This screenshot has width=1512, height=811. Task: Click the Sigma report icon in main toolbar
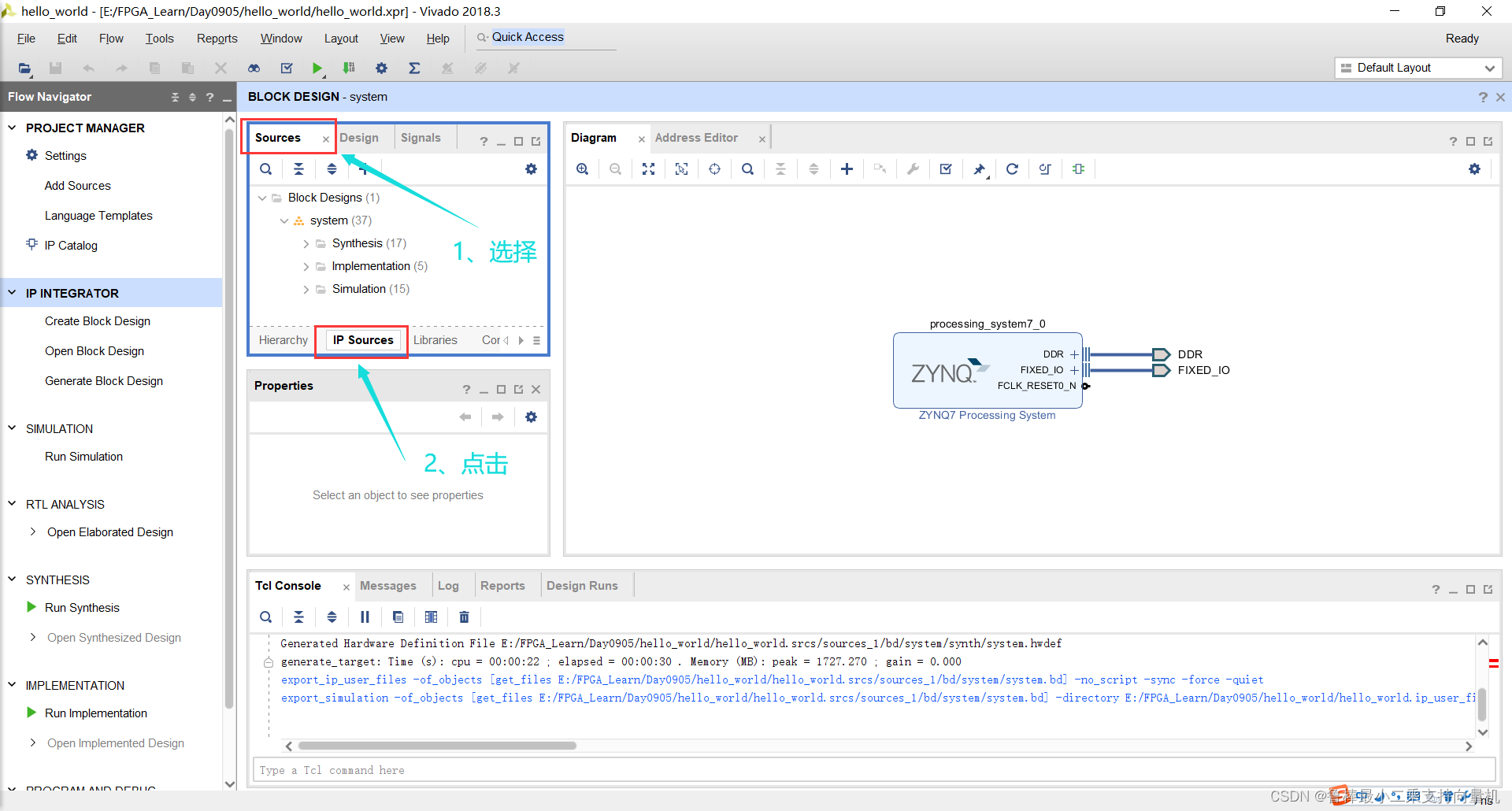[414, 69]
